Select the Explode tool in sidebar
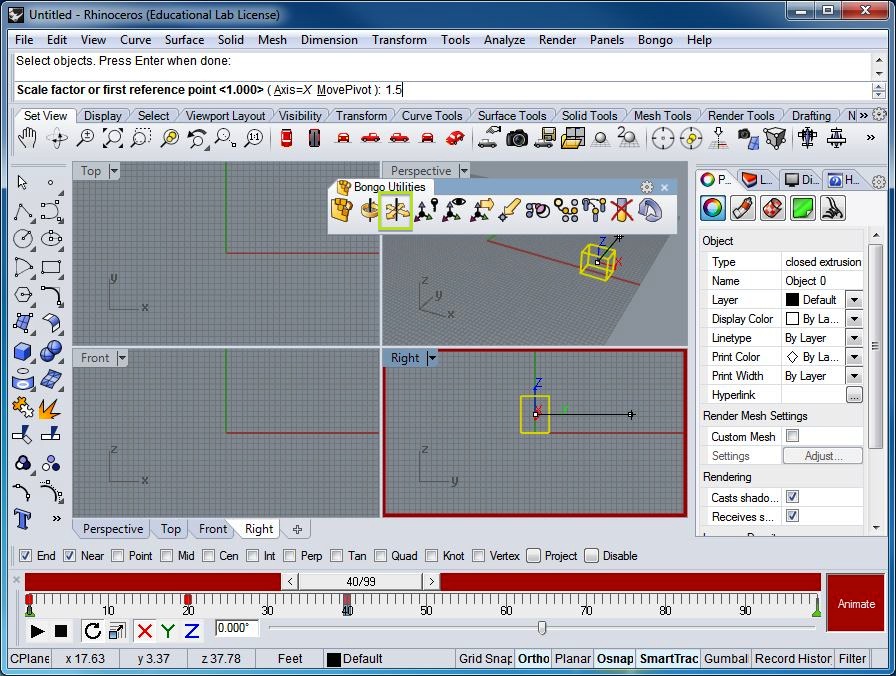This screenshot has width=896, height=676. pyautogui.click(x=50, y=408)
